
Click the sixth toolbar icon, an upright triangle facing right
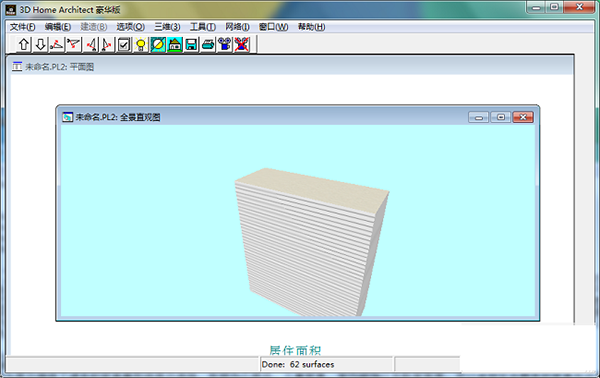point(107,45)
